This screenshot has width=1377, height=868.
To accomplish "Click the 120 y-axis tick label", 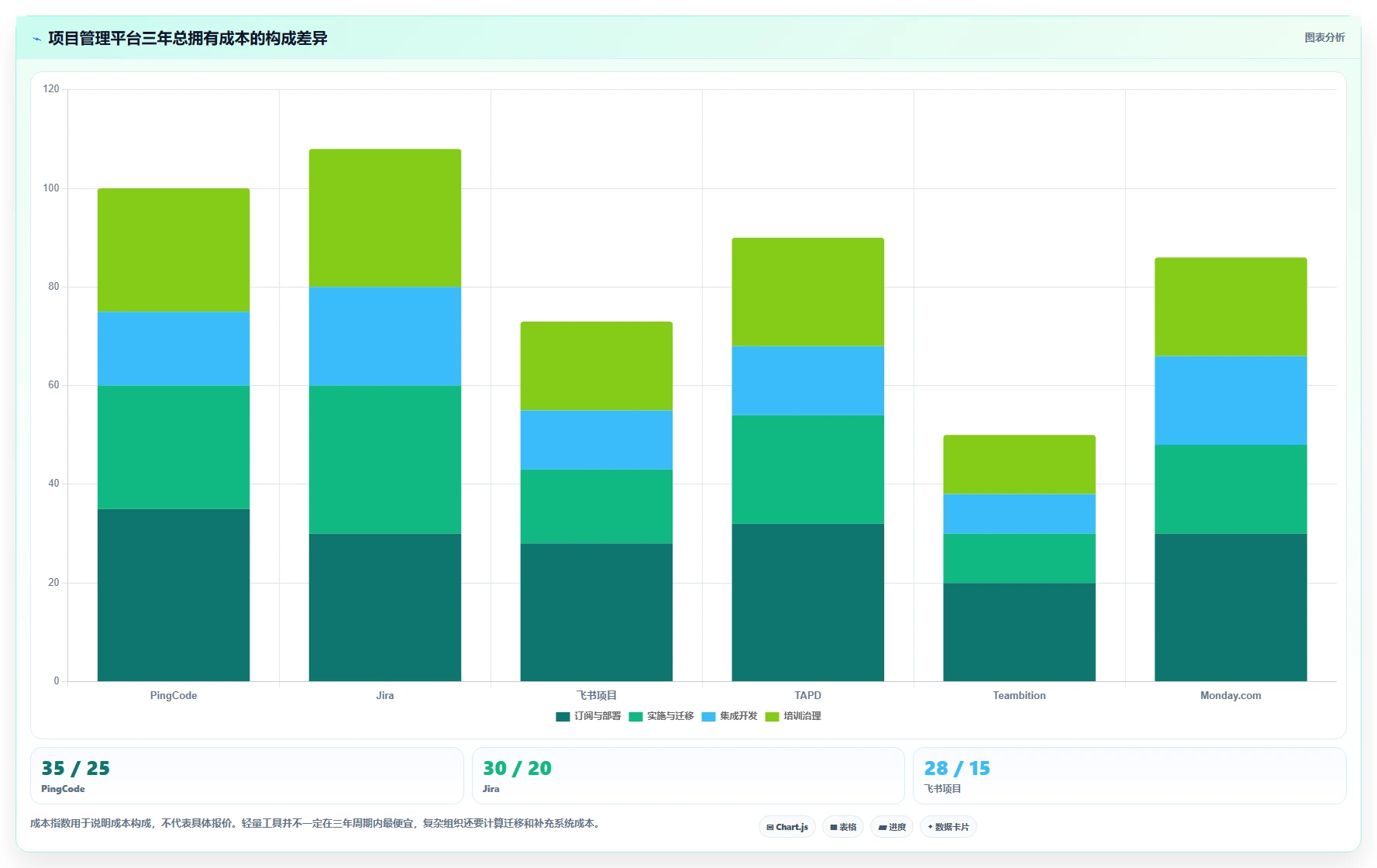I will 51,89.
